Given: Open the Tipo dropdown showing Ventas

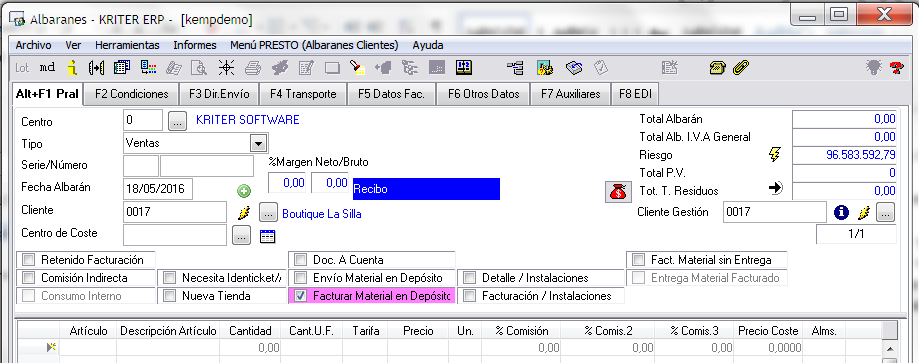Looking at the screenshot, I should coord(258,143).
